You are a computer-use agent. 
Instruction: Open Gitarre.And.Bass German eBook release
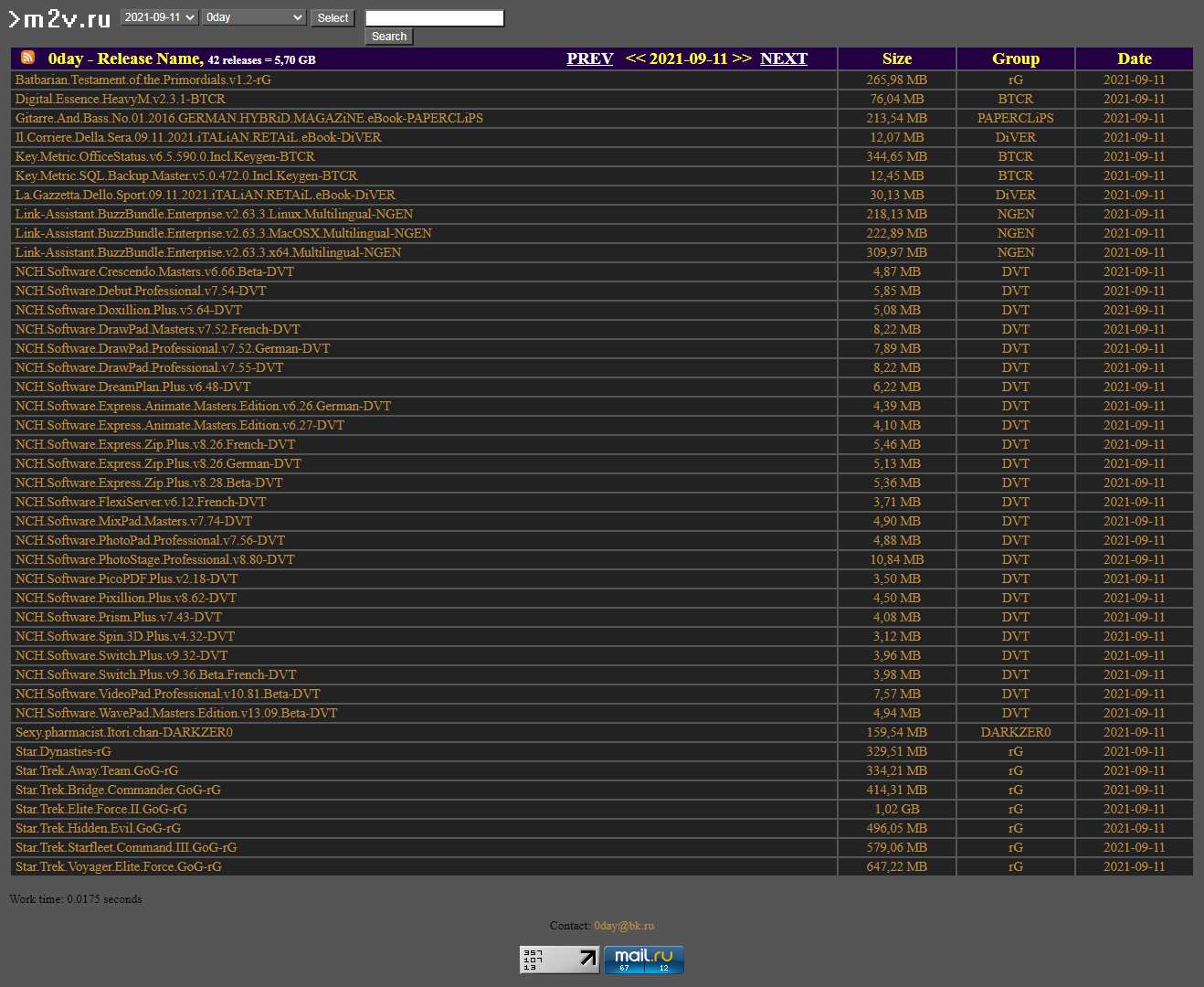[x=249, y=118]
